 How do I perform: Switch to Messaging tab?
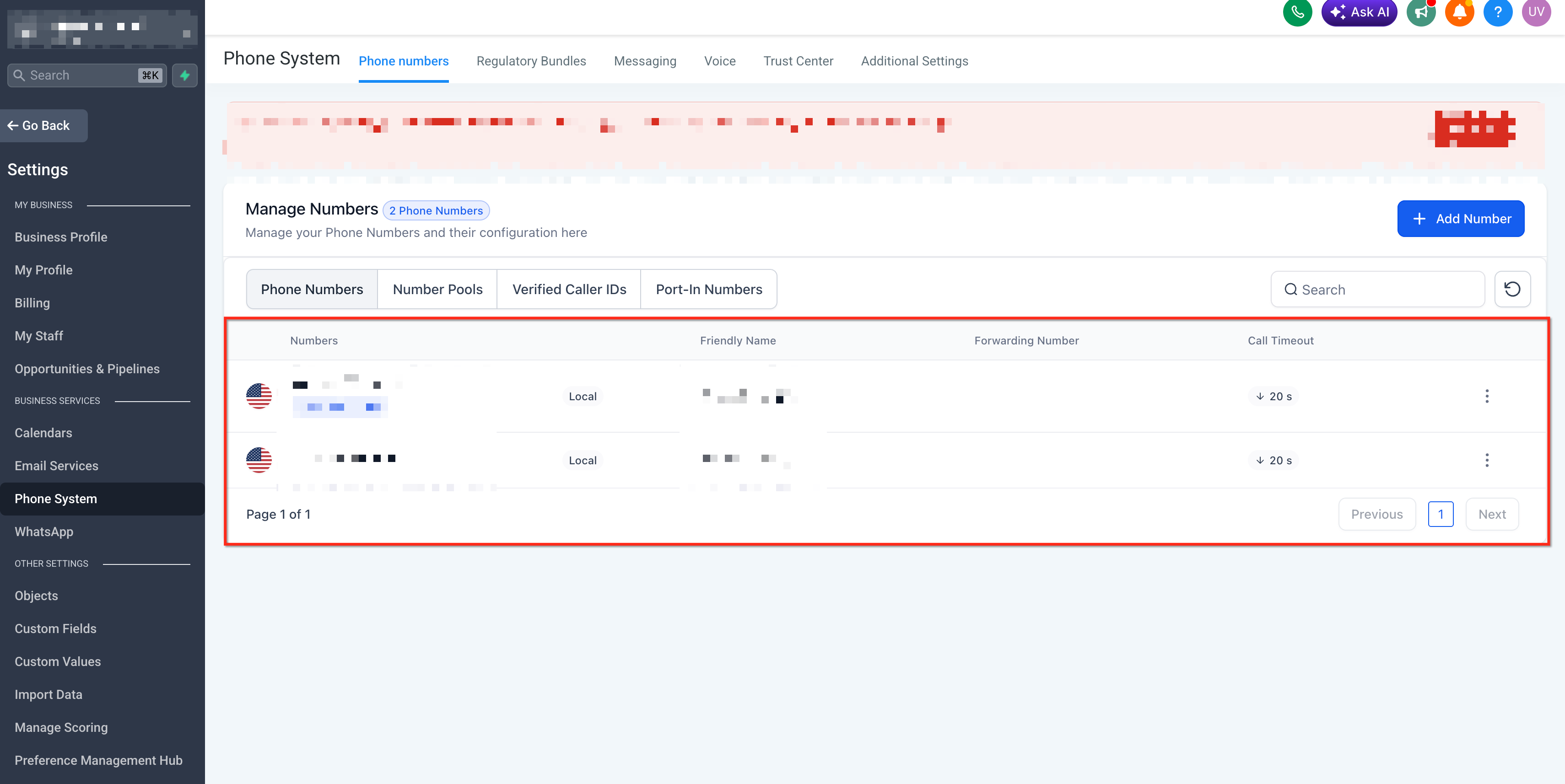pos(645,61)
